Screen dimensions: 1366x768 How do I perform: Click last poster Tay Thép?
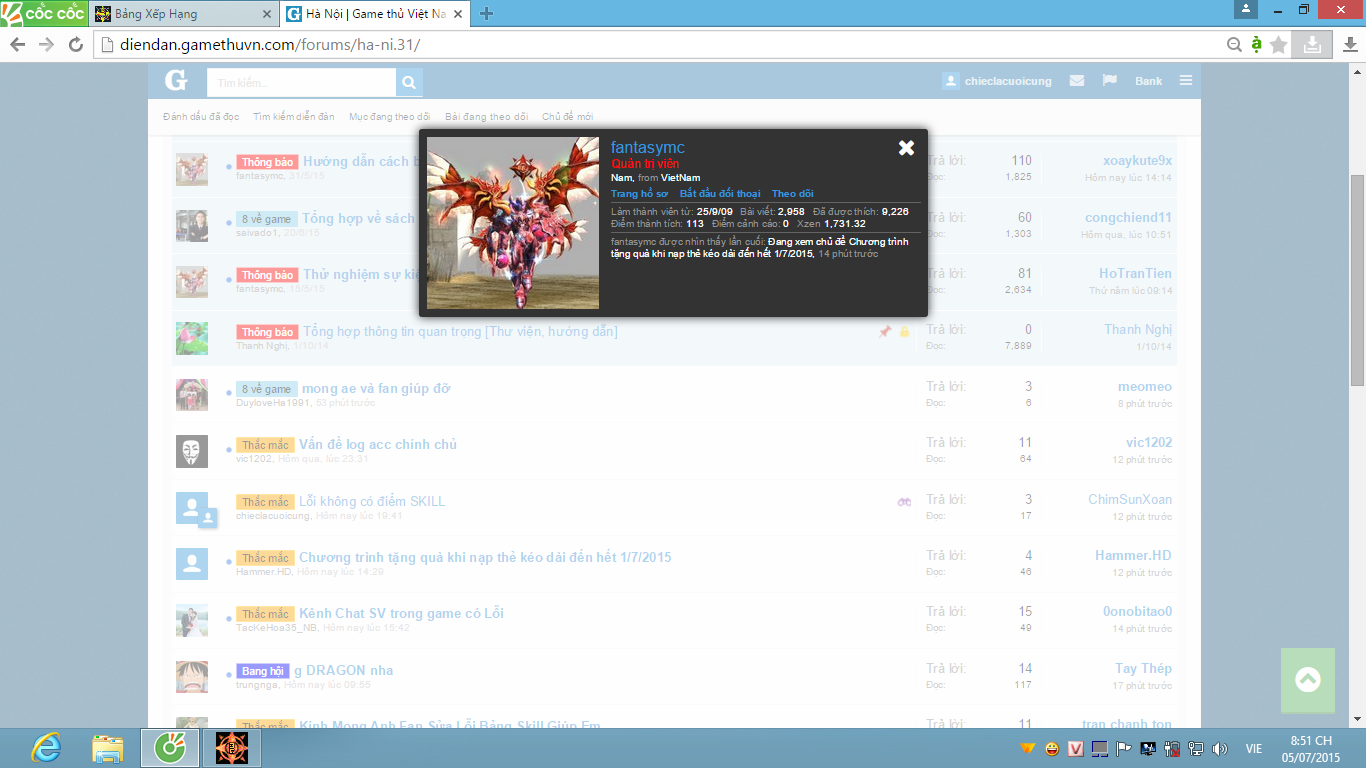click(x=1144, y=668)
